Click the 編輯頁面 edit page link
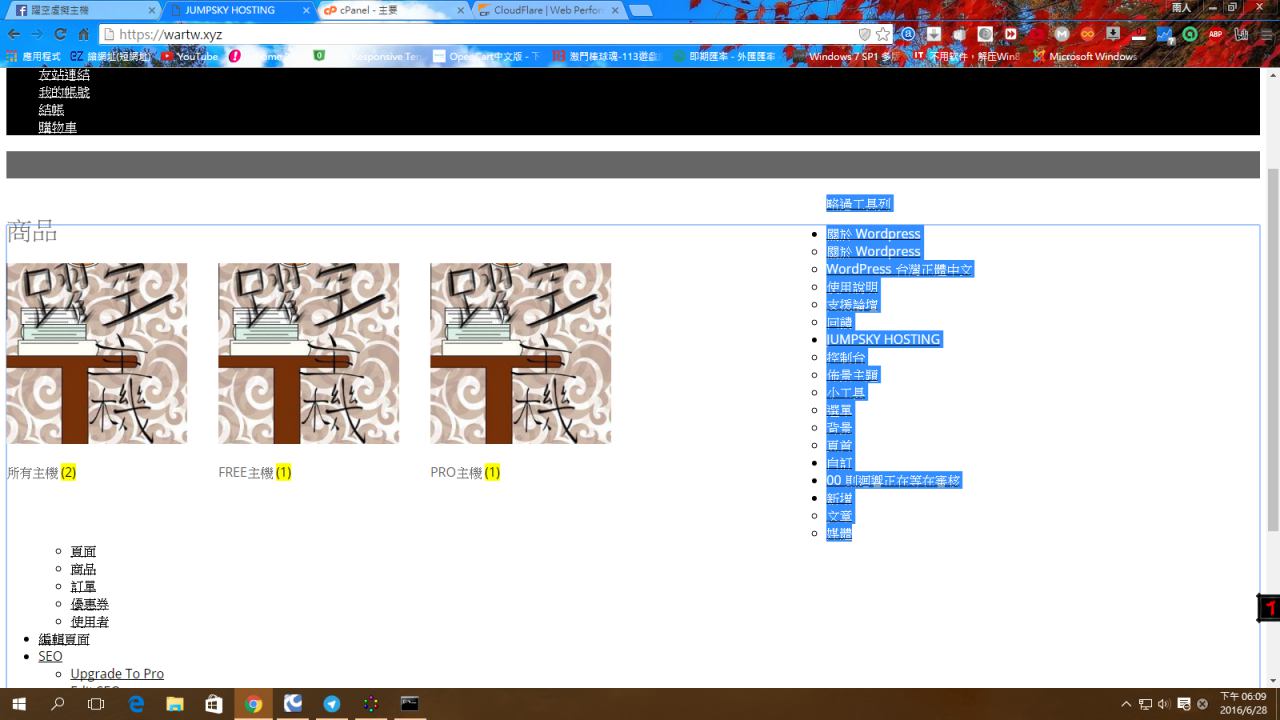 click(x=64, y=639)
